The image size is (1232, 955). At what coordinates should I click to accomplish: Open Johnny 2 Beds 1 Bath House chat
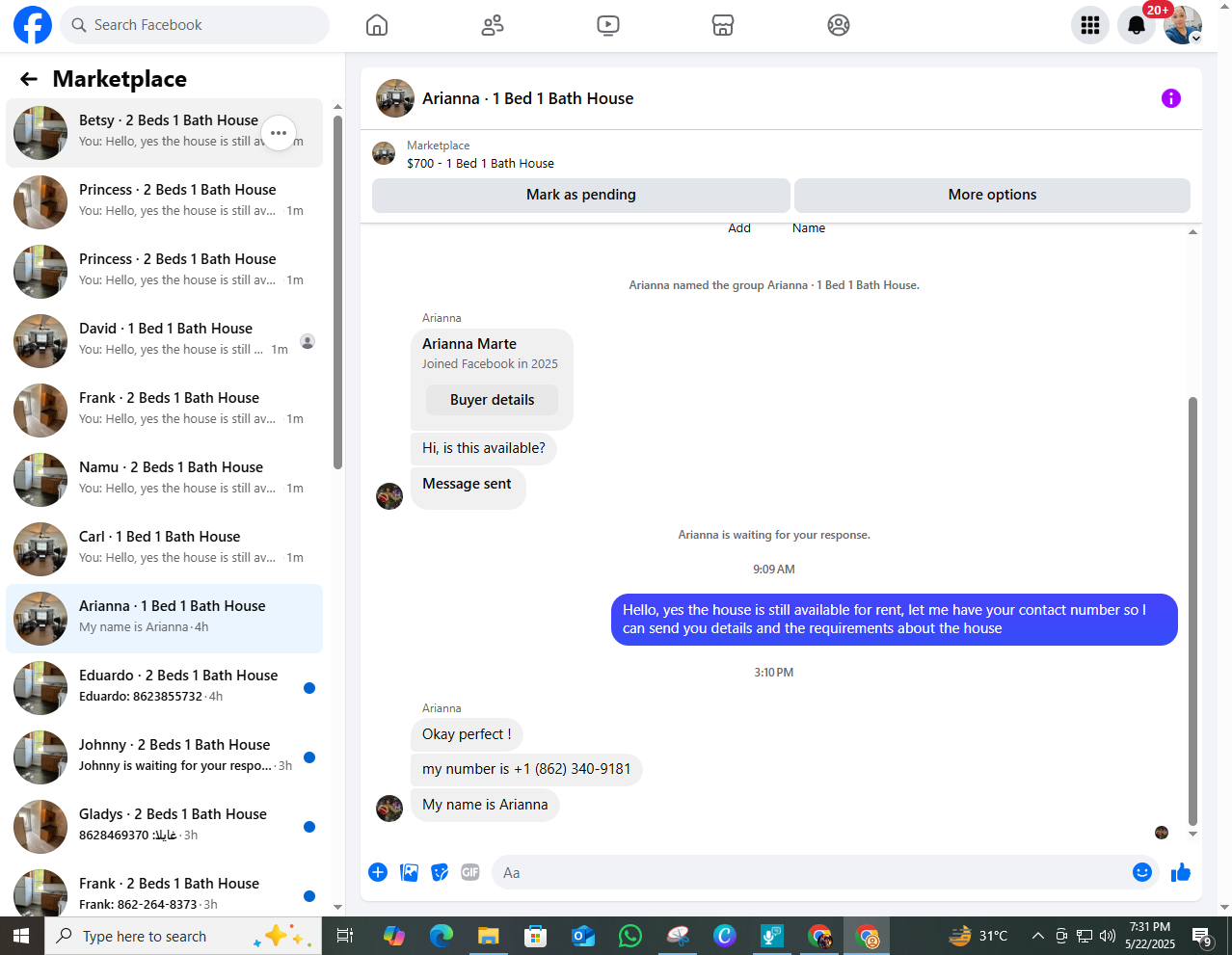point(164,757)
